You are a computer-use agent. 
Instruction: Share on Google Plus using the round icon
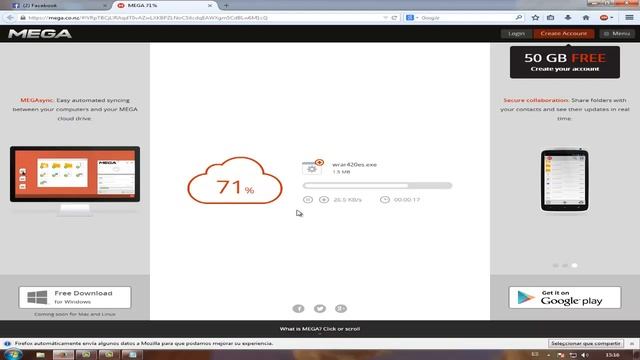341,309
